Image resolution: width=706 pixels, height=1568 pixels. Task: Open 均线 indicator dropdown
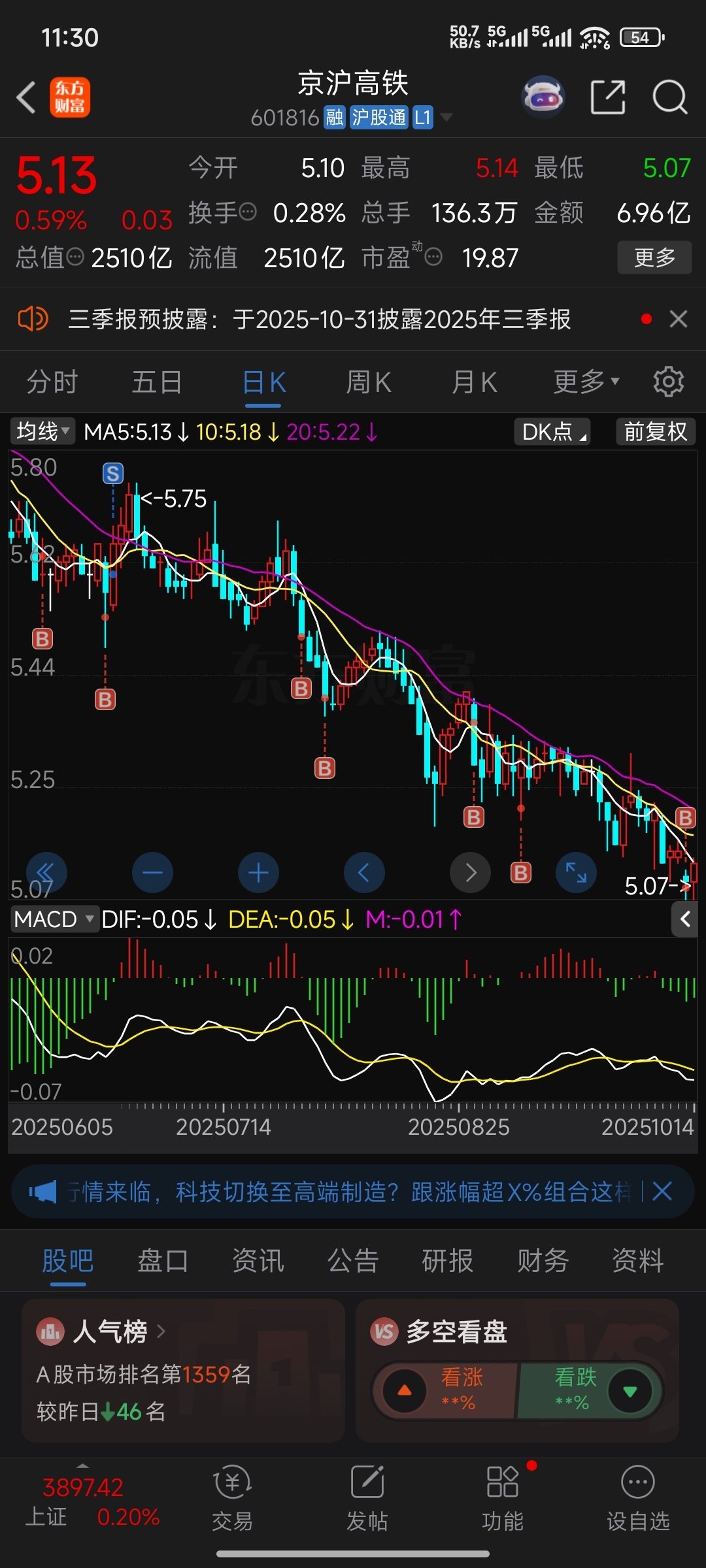pos(42,431)
